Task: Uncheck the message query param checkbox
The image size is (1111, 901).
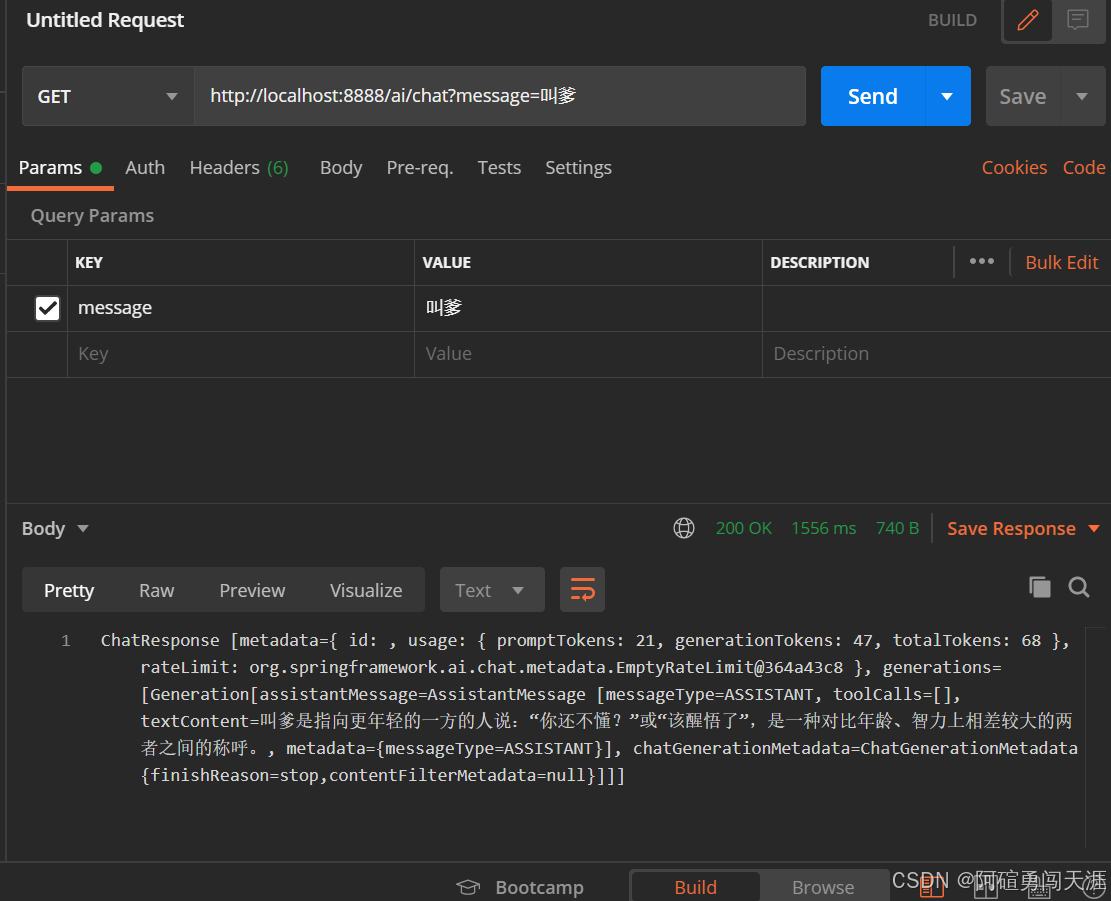Action: point(47,308)
